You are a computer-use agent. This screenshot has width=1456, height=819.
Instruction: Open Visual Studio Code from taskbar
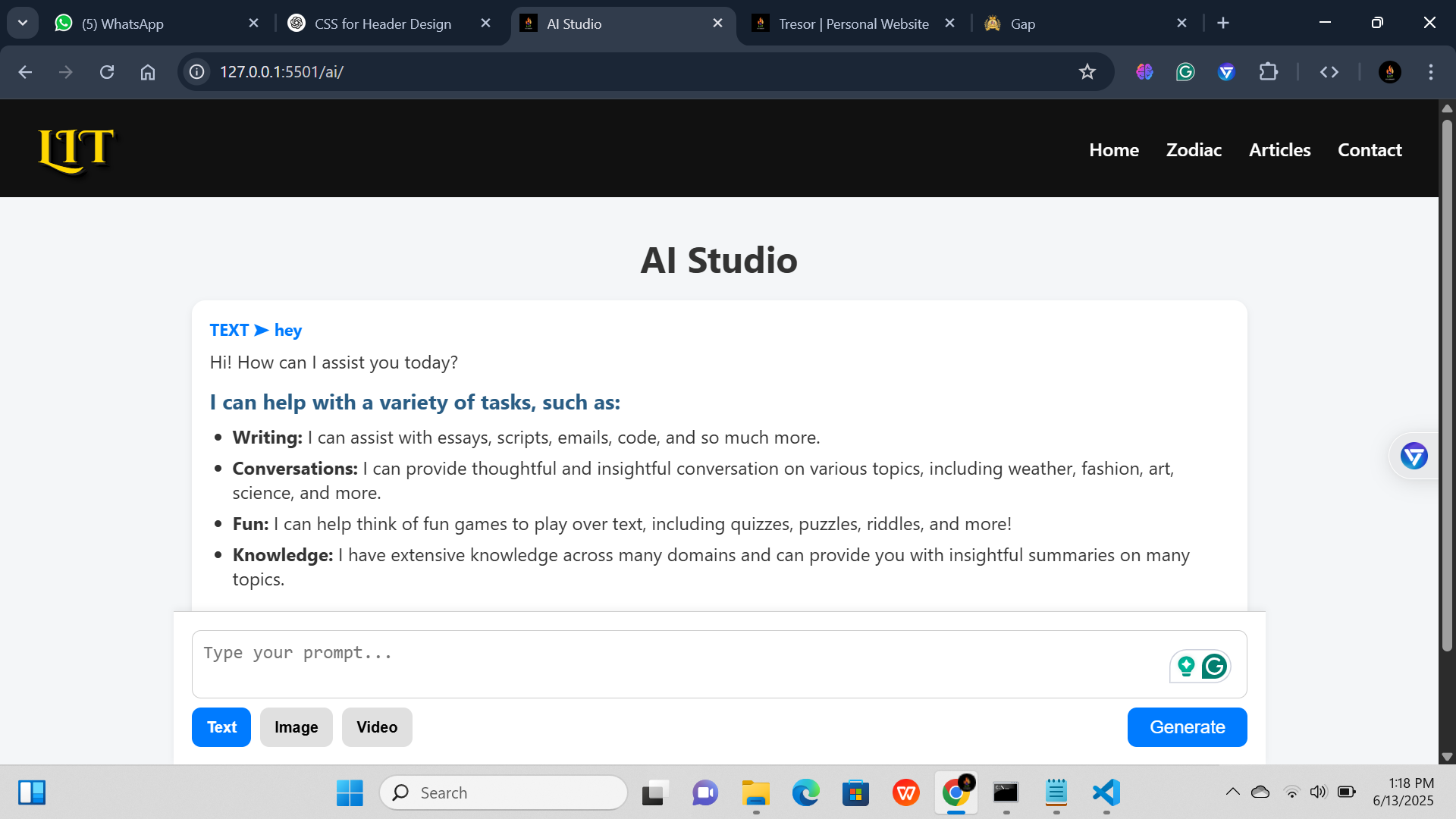pyautogui.click(x=1106, y=792)
